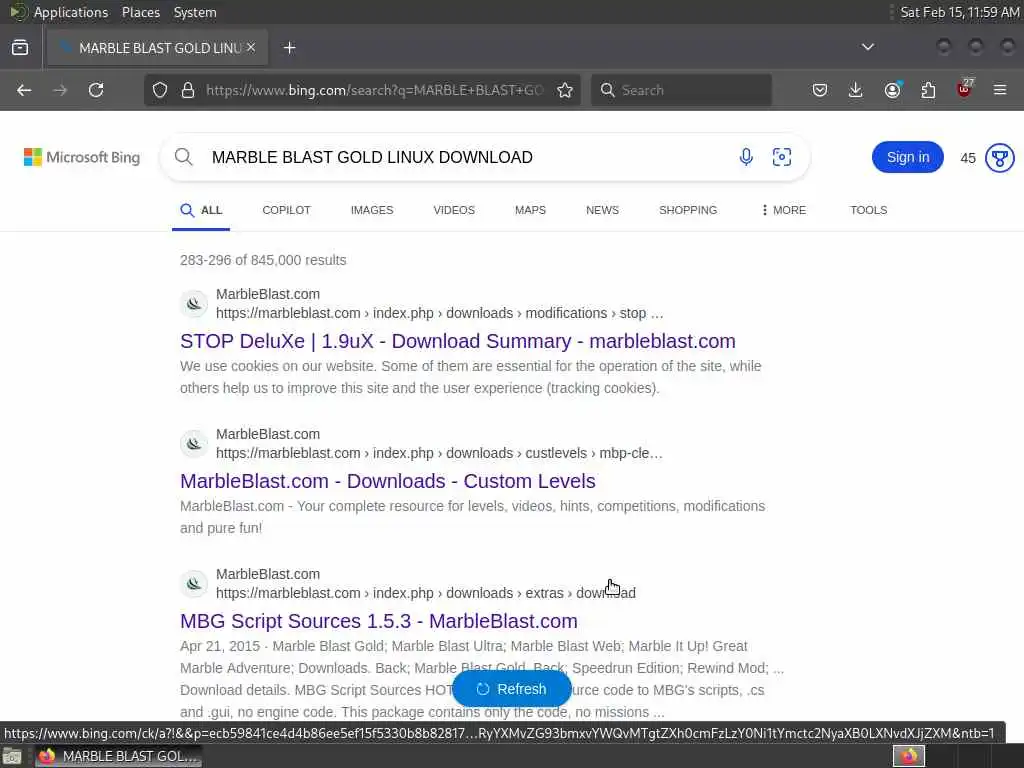Open the Firefox account icon
This screenshot has width=1024, height=768.
[x=892, y=90]
